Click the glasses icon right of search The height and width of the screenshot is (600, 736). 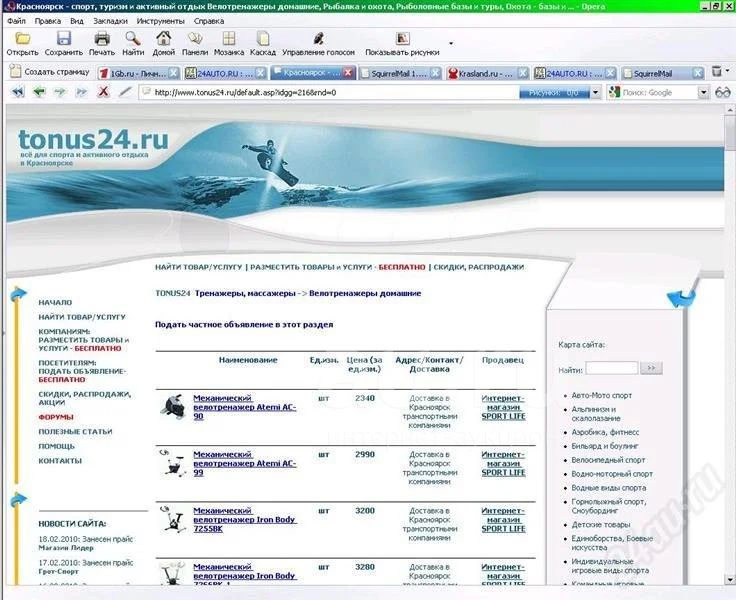click(x=723, y=92)
